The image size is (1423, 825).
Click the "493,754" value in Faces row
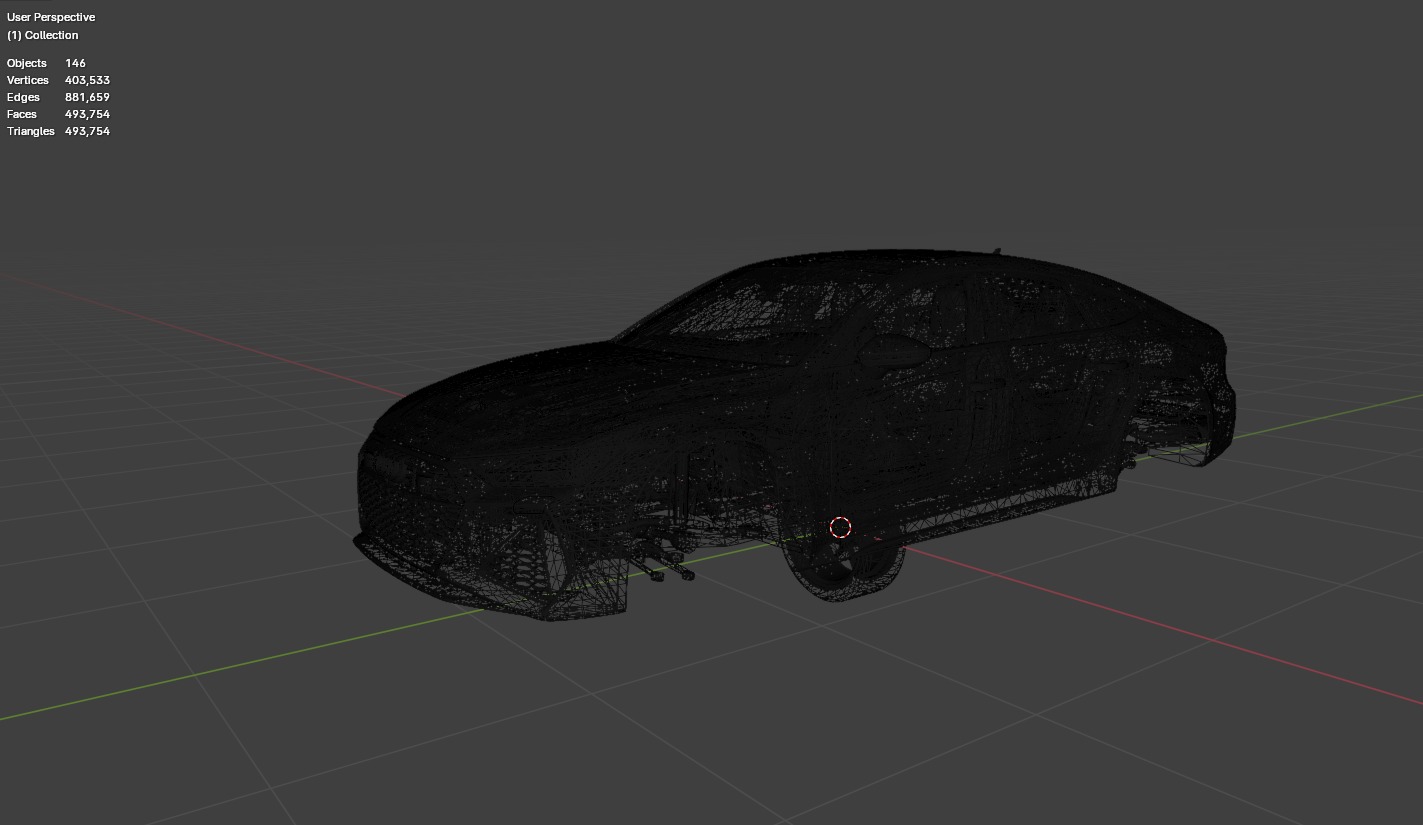click(87, 114)
